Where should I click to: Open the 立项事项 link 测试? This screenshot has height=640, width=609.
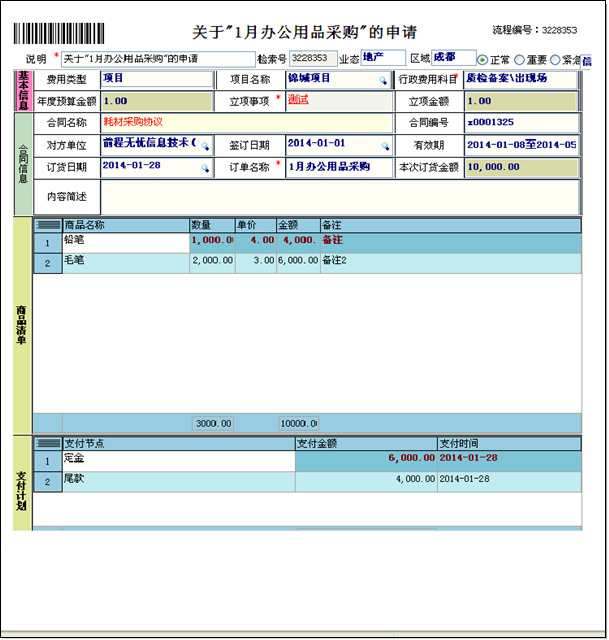[x=298, y=99]
